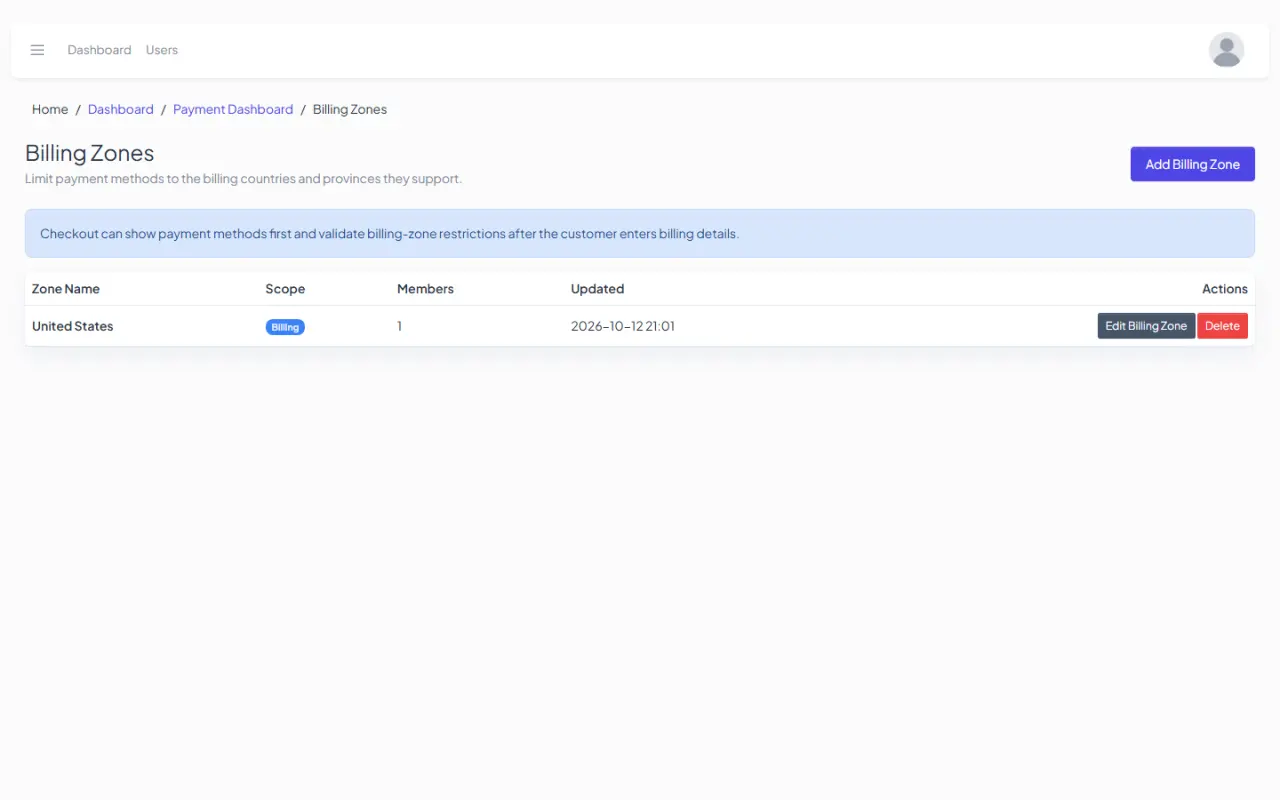Edit the United States billing zone
Viewport: 1280px width, 800px height.
(x=1146, y=326)
